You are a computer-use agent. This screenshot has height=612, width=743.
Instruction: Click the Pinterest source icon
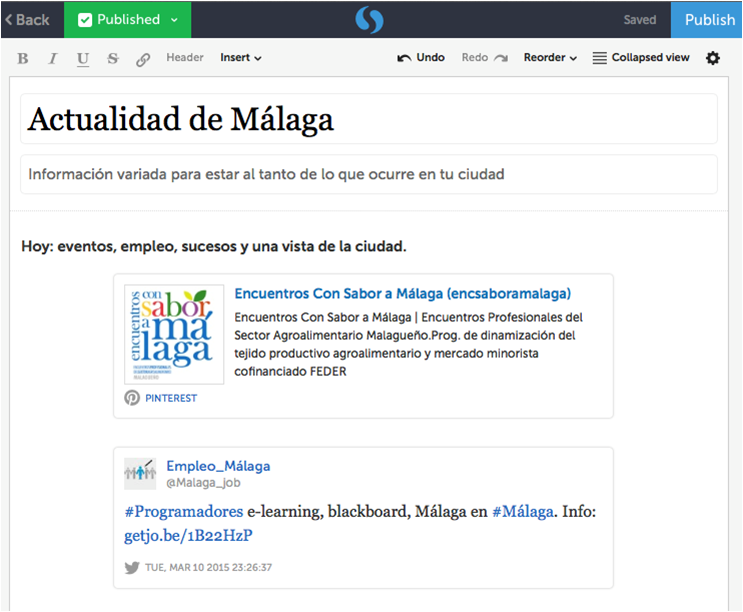pyautogui.click(x=132, y=397)
